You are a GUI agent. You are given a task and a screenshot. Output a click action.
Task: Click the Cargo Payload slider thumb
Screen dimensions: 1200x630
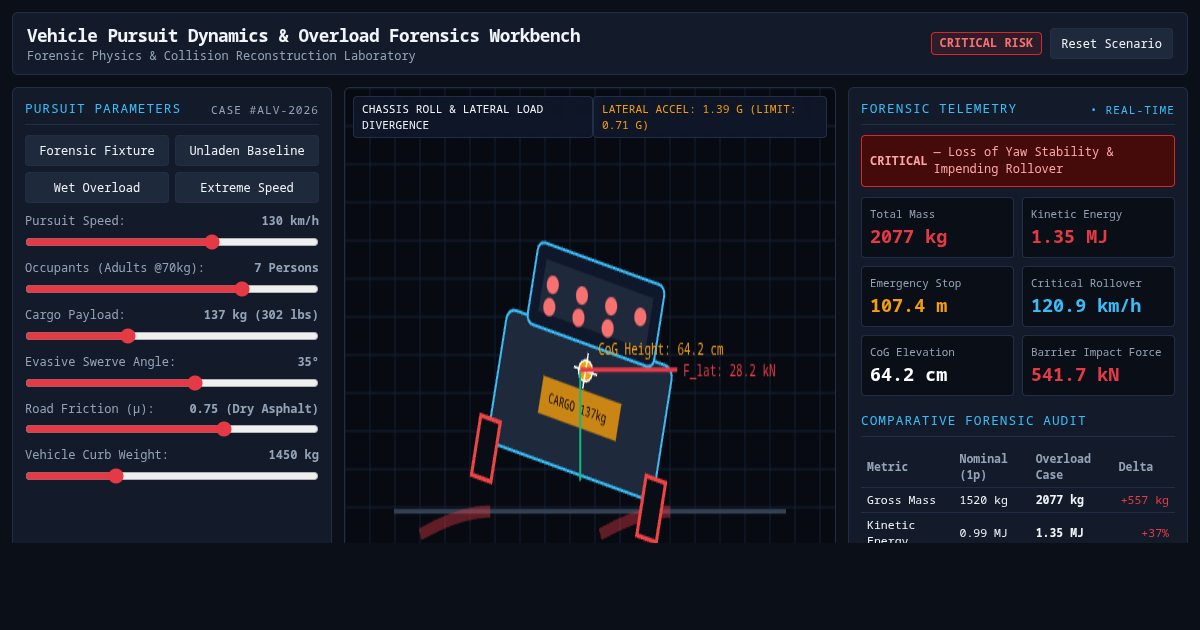[x=127, y=336]
